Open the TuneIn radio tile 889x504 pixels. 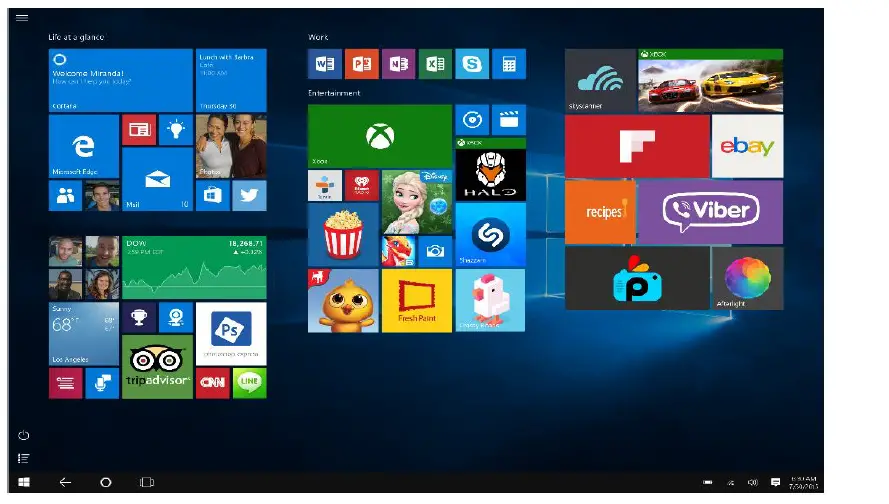[x=325, y=185]
